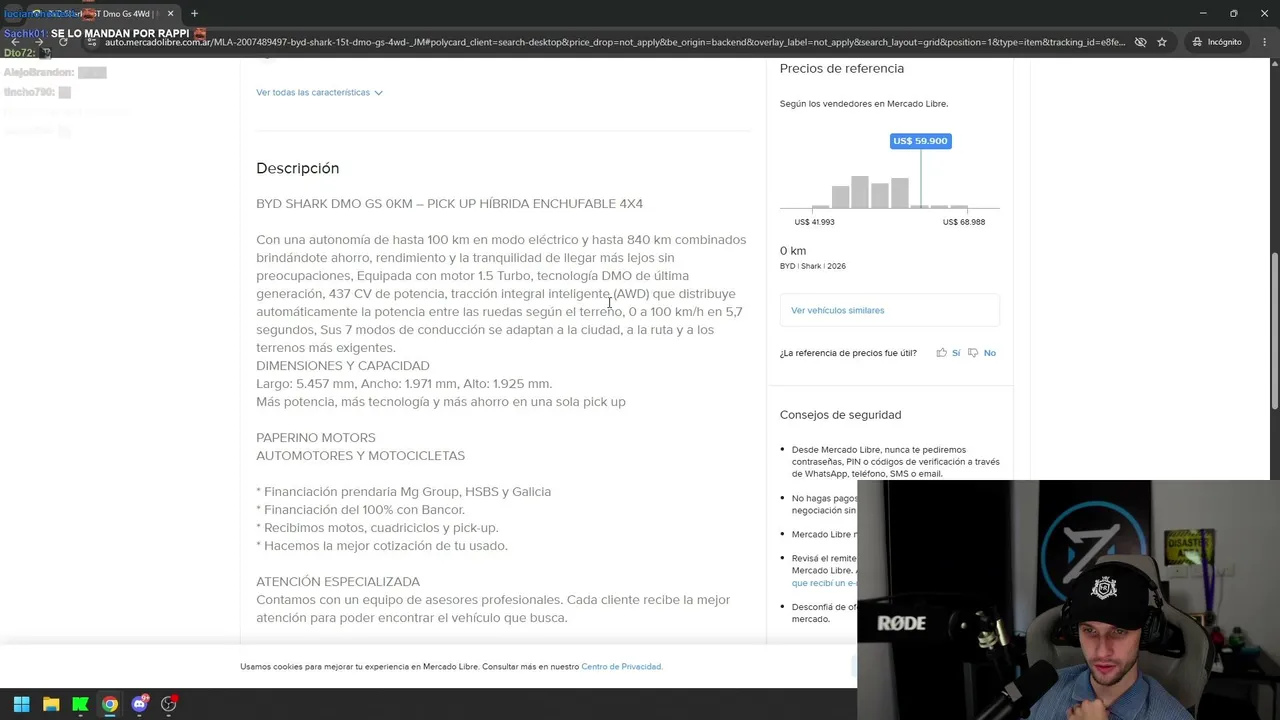Screen dimensions: 1280x720
Task: Click the 'Descripción' heading
Action: click(x=297, y=168)
